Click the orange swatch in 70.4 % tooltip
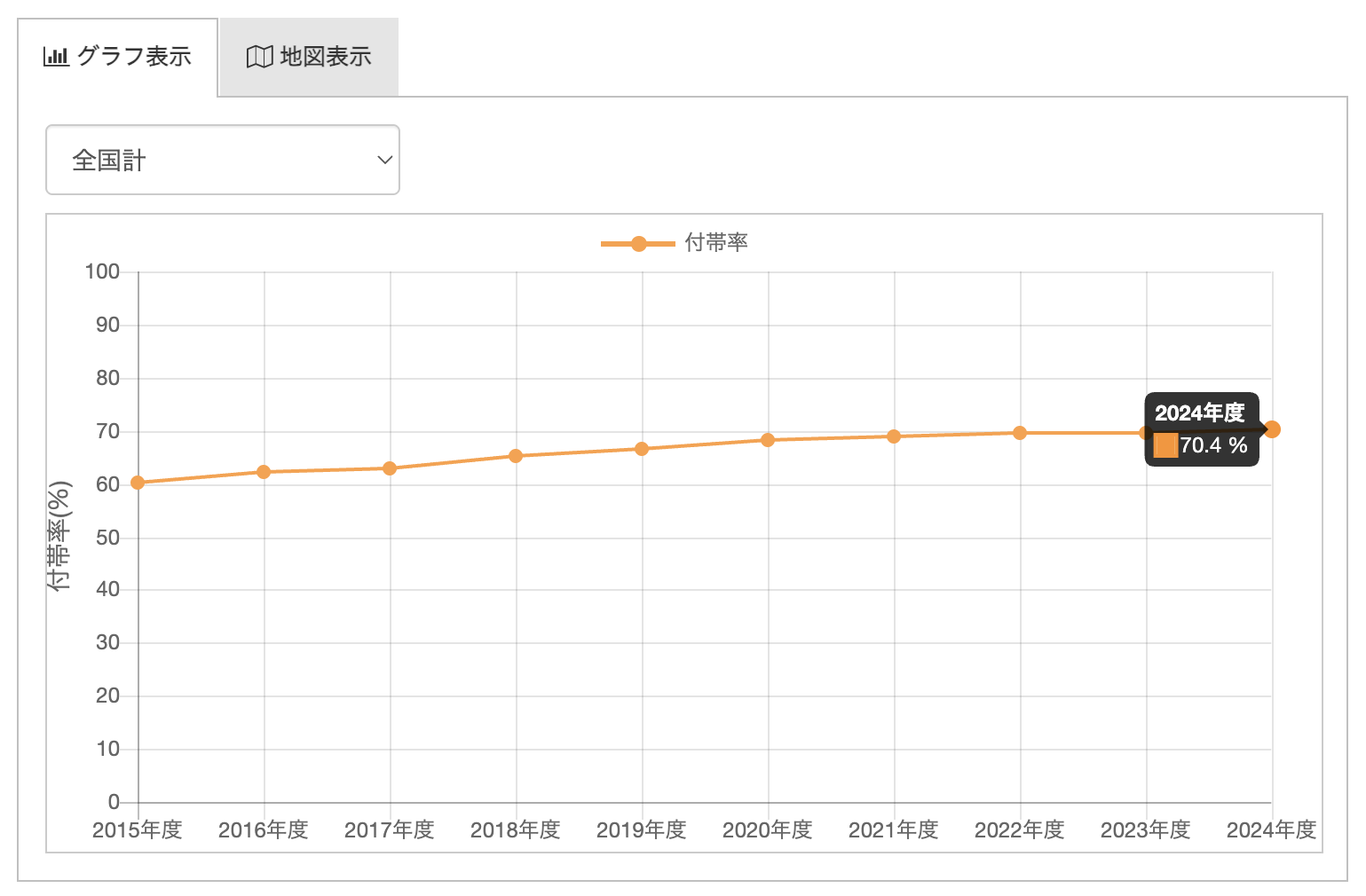1366x896 pixels. 1165,445
